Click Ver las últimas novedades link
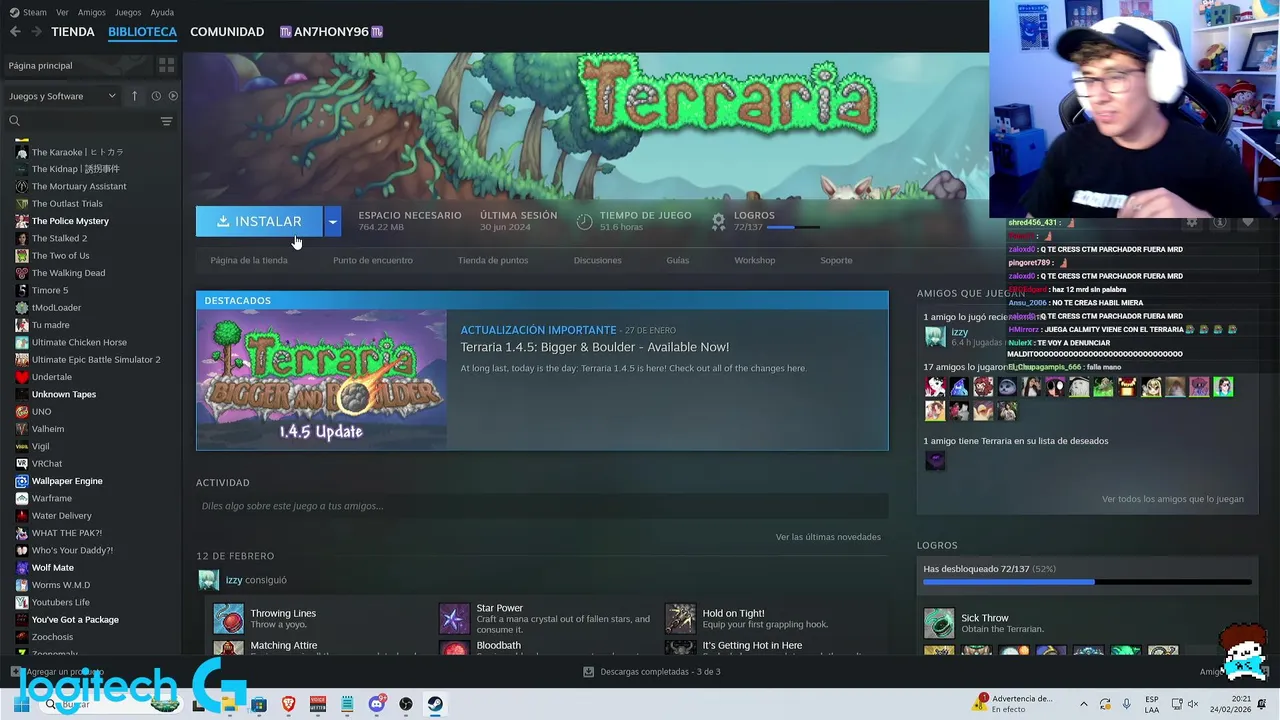Viewport: 1280px width, 720px height. pos(828,537)
